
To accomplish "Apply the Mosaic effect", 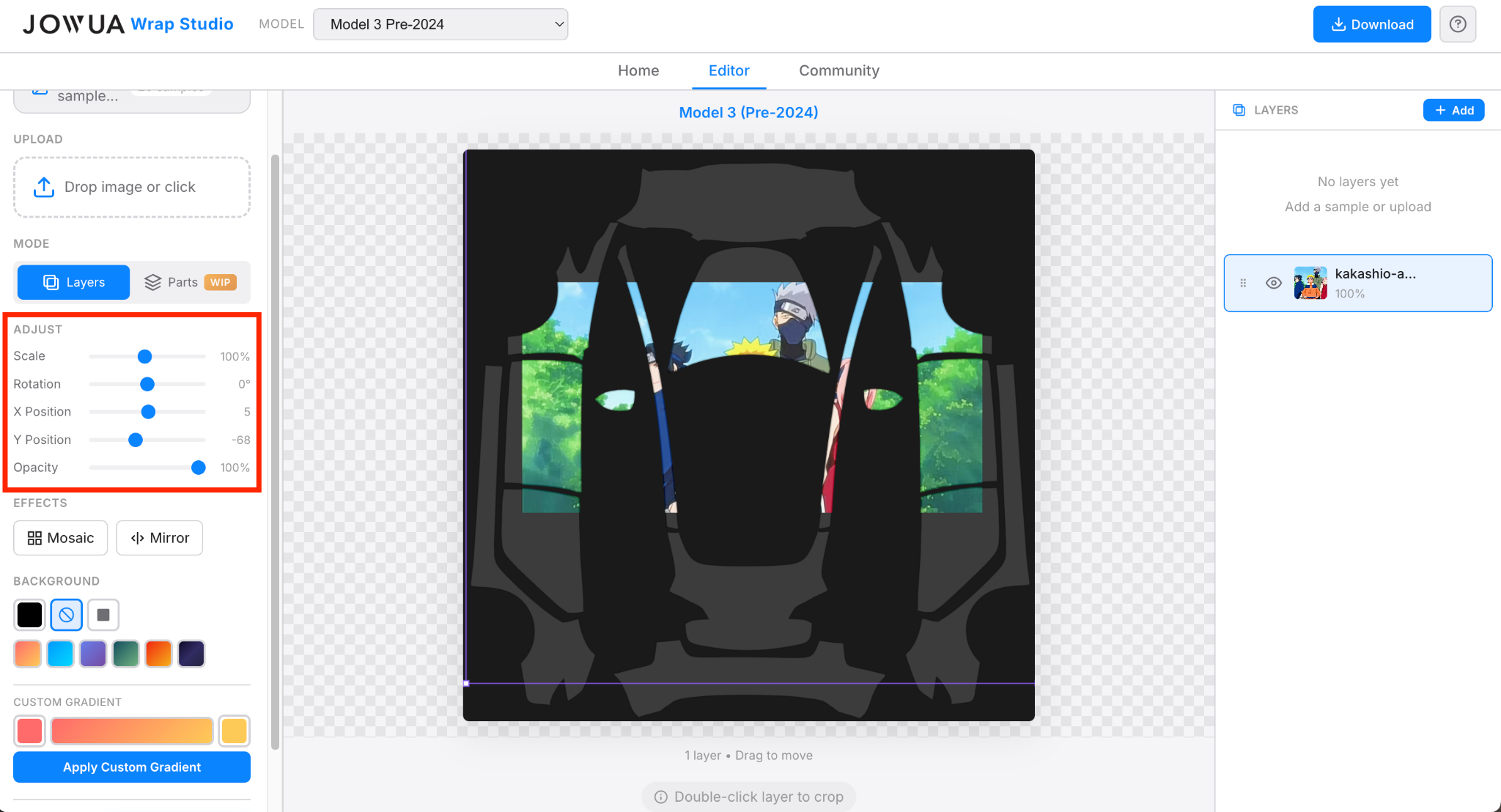I will [x=61, y=538].
